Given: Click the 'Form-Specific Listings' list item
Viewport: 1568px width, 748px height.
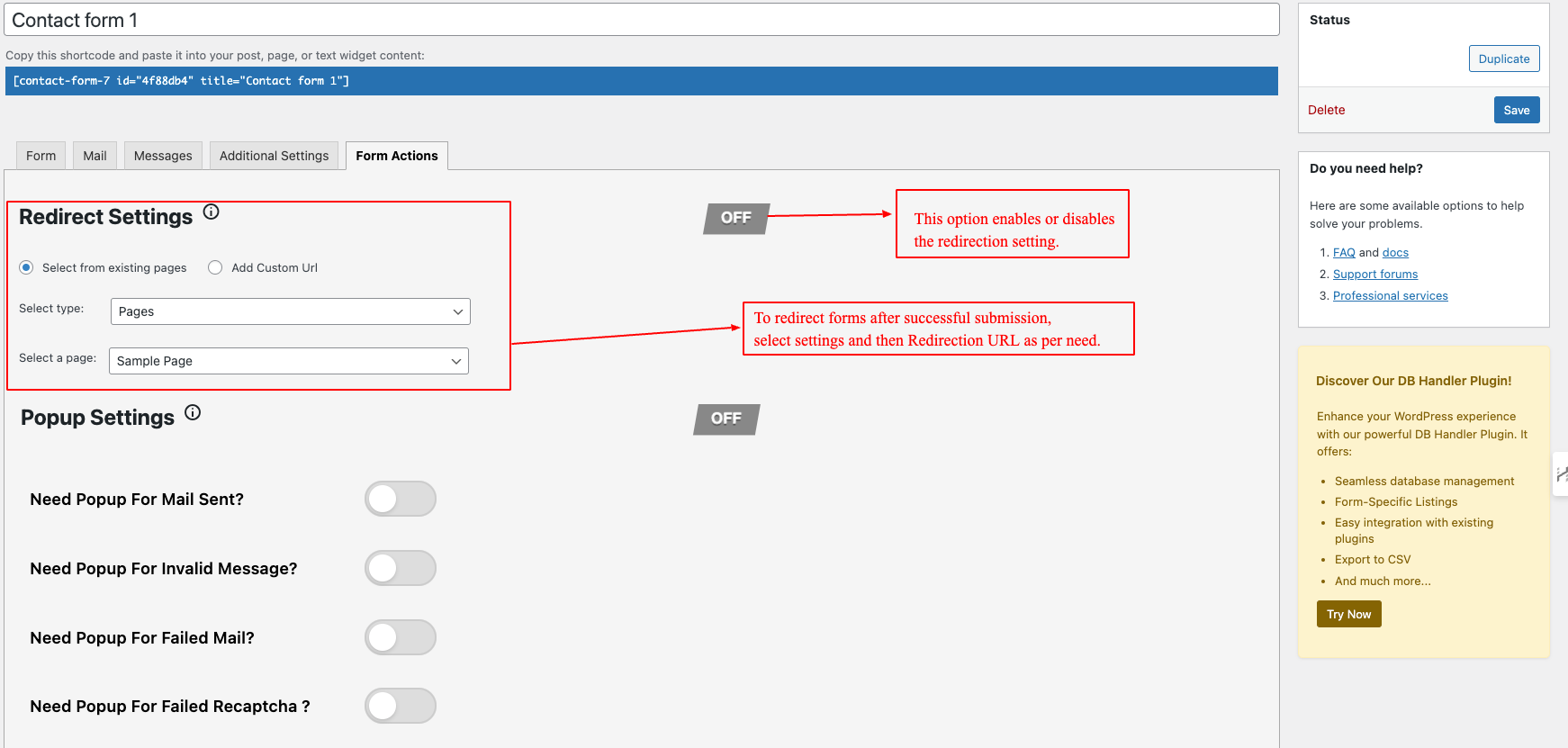Looking at the screenshot, I should 1396,502.
